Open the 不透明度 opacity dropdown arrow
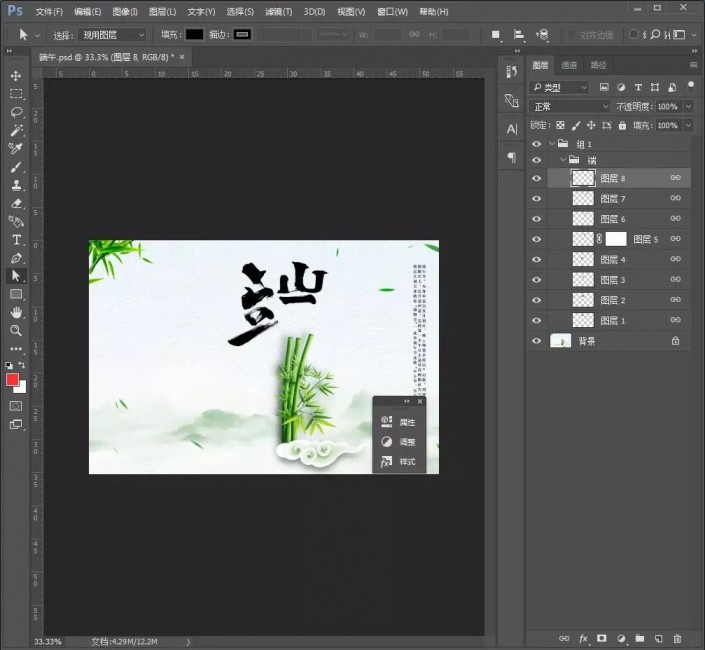The height and width of the screenshot is (650, 705). click(688, 107)
